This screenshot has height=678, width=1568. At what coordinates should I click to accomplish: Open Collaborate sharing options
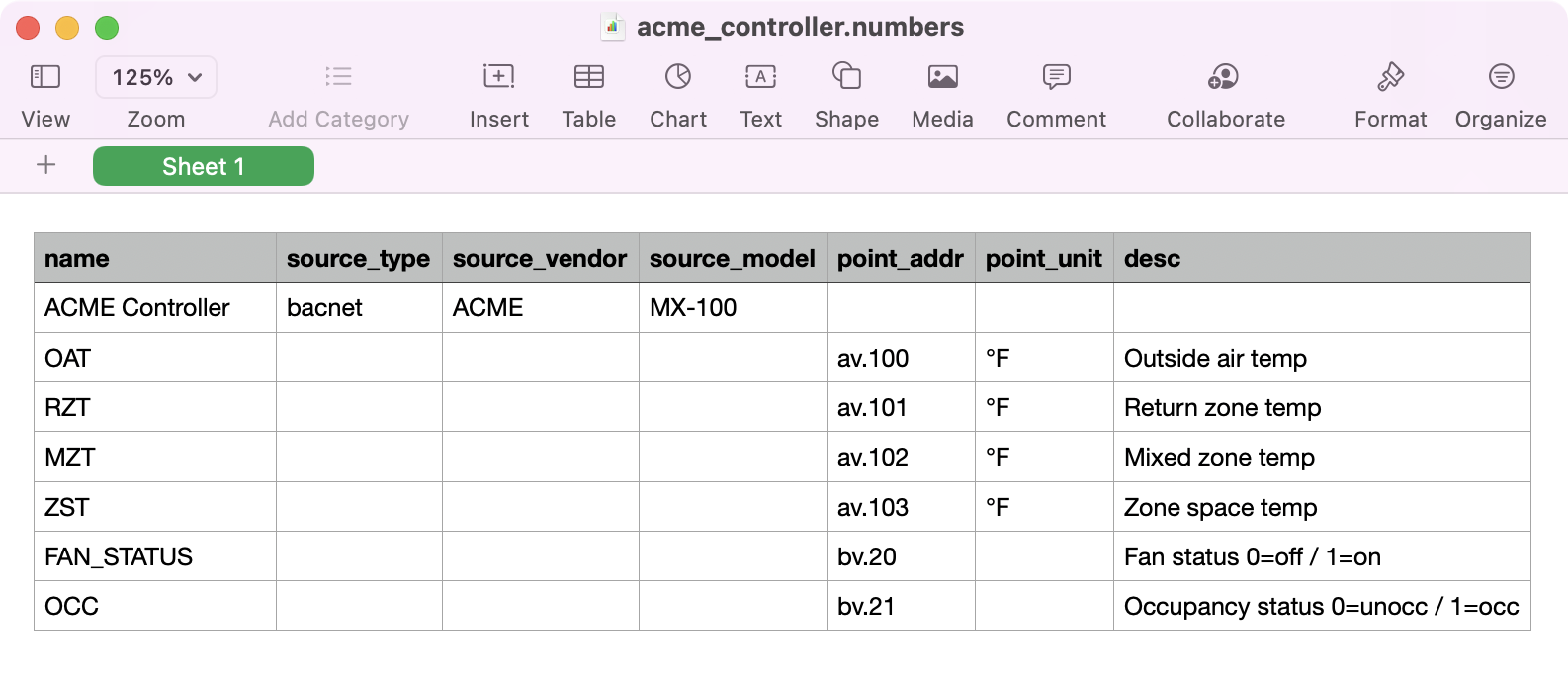pos(1224,77)
